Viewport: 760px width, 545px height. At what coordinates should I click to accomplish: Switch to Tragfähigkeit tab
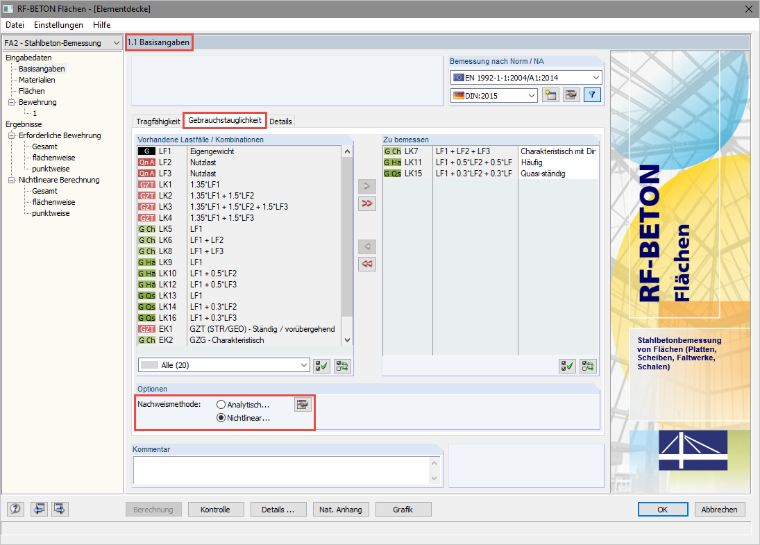(x=158, y=121)
